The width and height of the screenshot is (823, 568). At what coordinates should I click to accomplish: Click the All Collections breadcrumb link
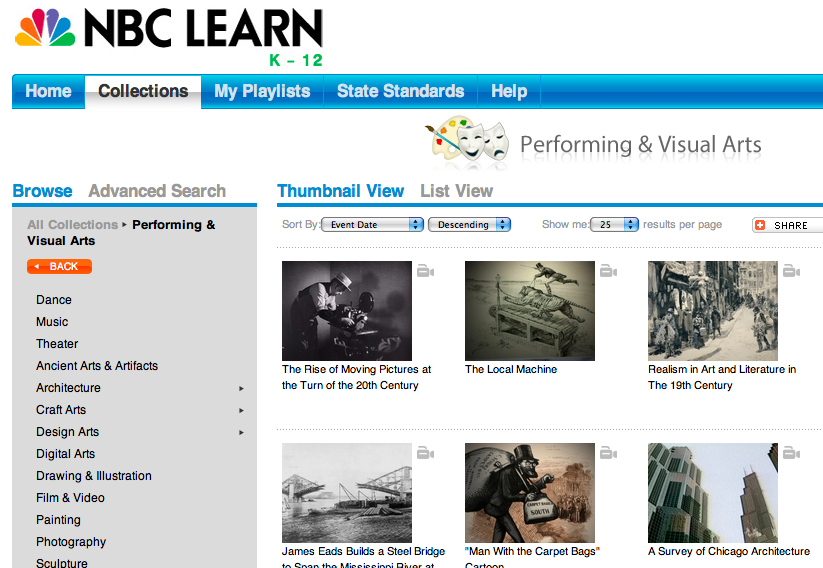tap(72, 225)
